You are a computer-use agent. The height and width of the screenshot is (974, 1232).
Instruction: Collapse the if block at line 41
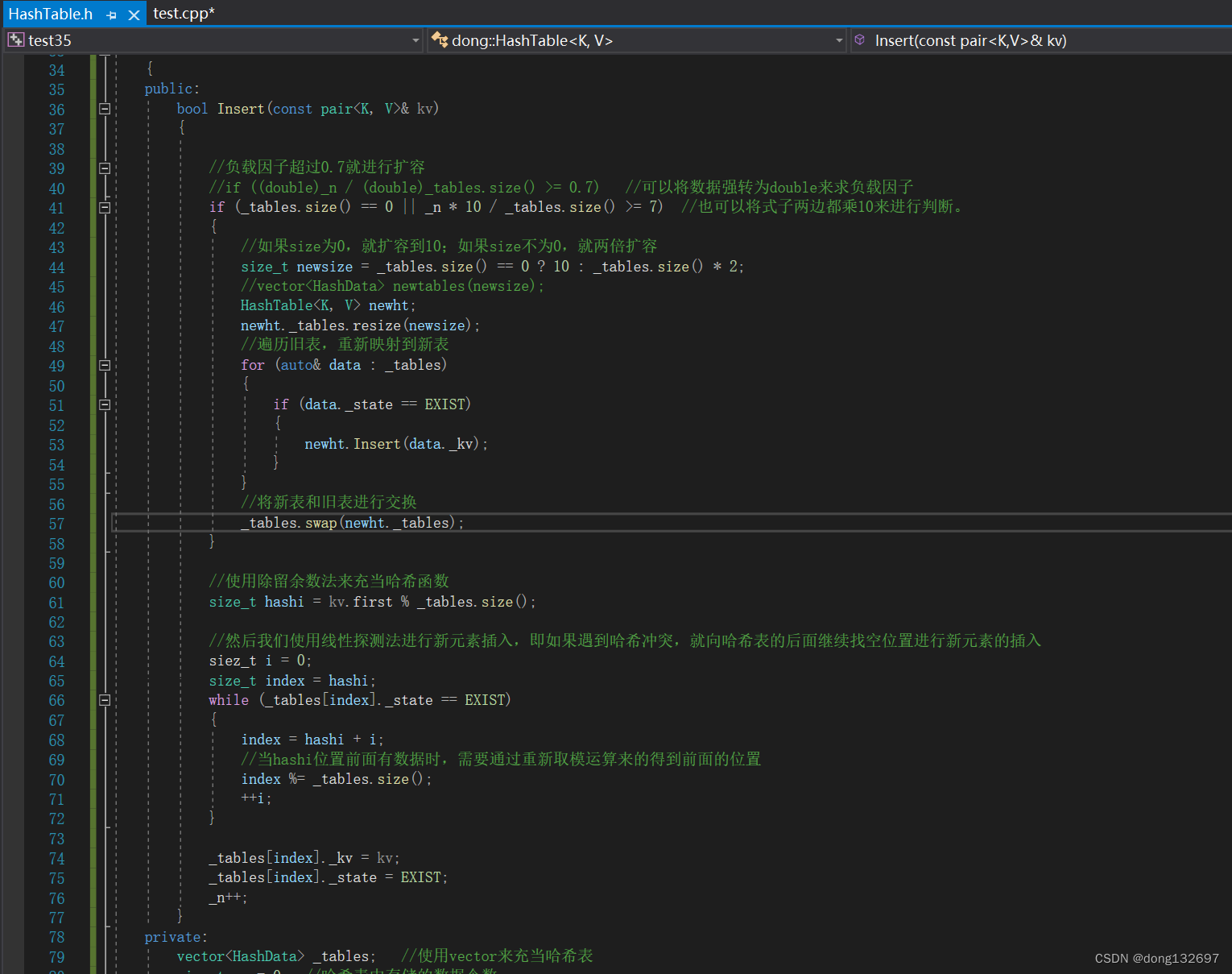105,207
